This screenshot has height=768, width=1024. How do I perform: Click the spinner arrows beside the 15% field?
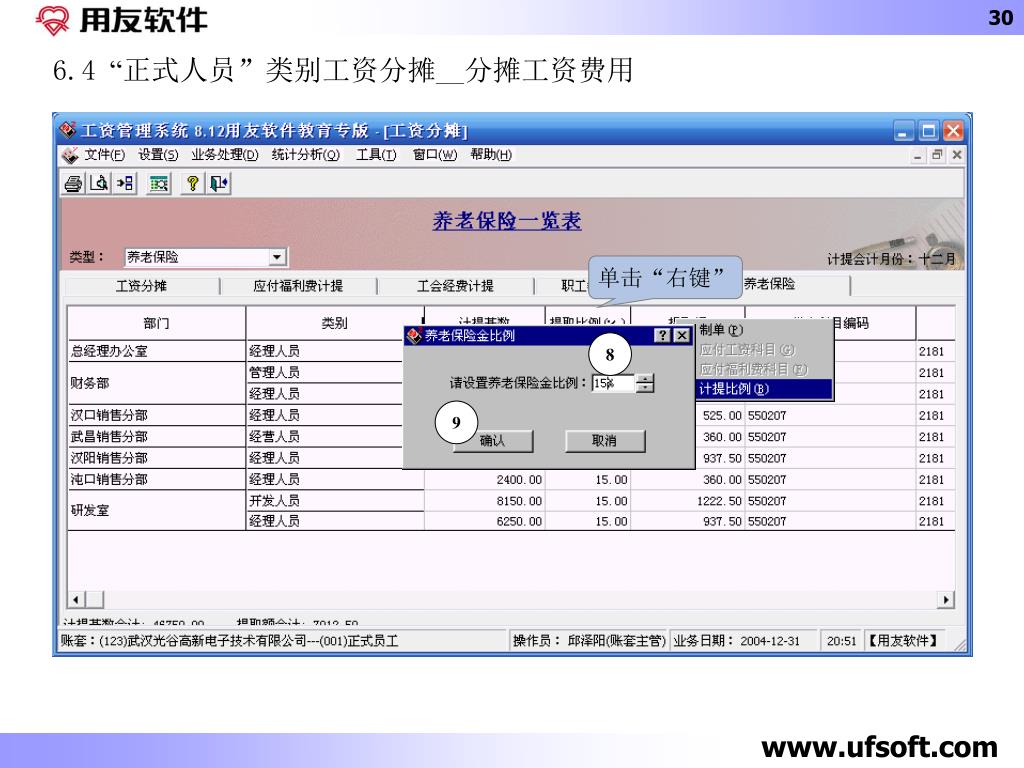pos(645,383)
